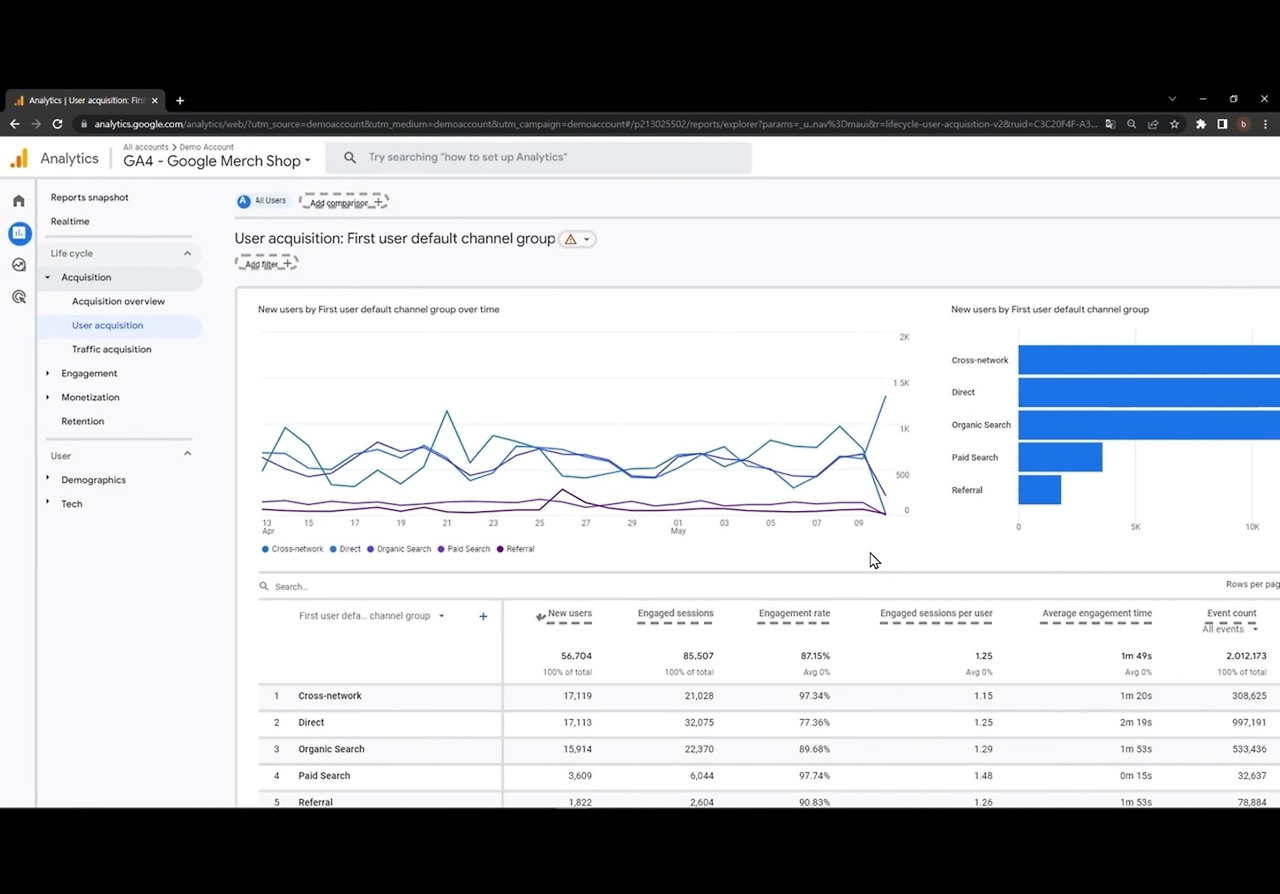Toggle Referral series in chart legend
Screen dimensions: 1280x894
[x=516, y=549]
